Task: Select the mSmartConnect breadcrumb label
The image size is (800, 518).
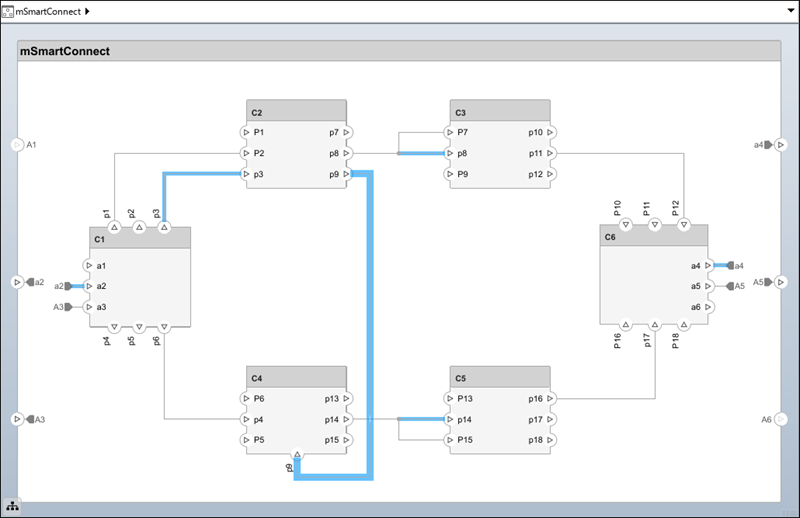Action: coord(48,11)
